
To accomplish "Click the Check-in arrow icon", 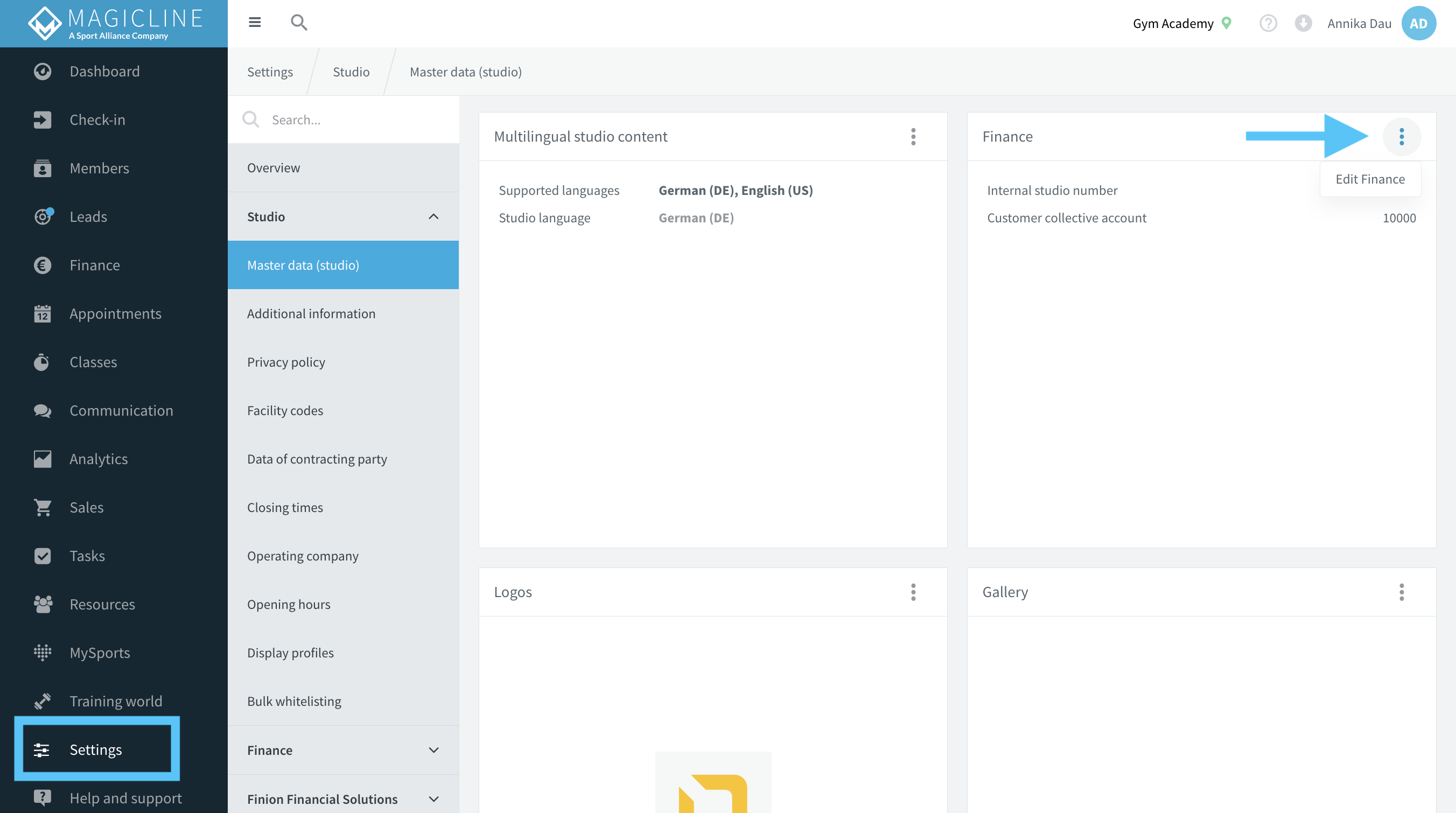I will point(43,120).
